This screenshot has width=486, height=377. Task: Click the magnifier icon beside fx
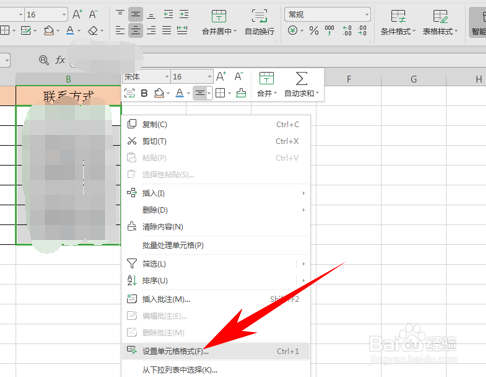point(44,60)
